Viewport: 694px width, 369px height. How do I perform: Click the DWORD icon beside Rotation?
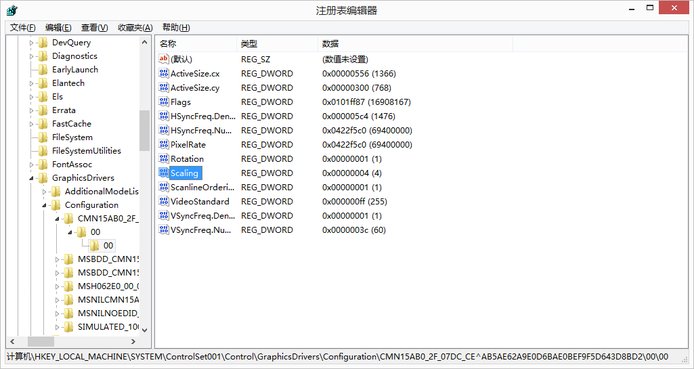tap(164, 158)
